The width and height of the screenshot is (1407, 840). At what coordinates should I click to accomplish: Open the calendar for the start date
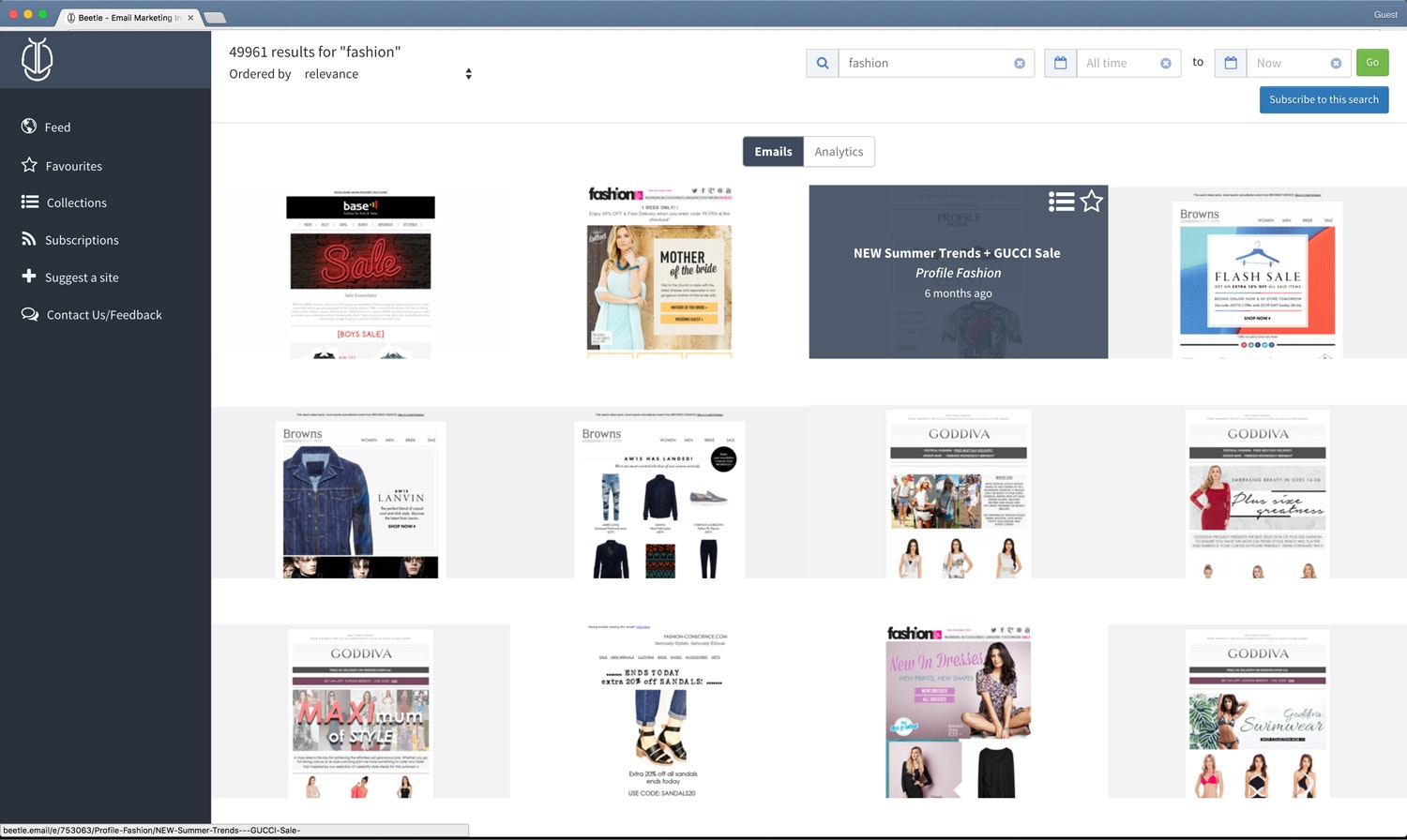(1060, 63)
